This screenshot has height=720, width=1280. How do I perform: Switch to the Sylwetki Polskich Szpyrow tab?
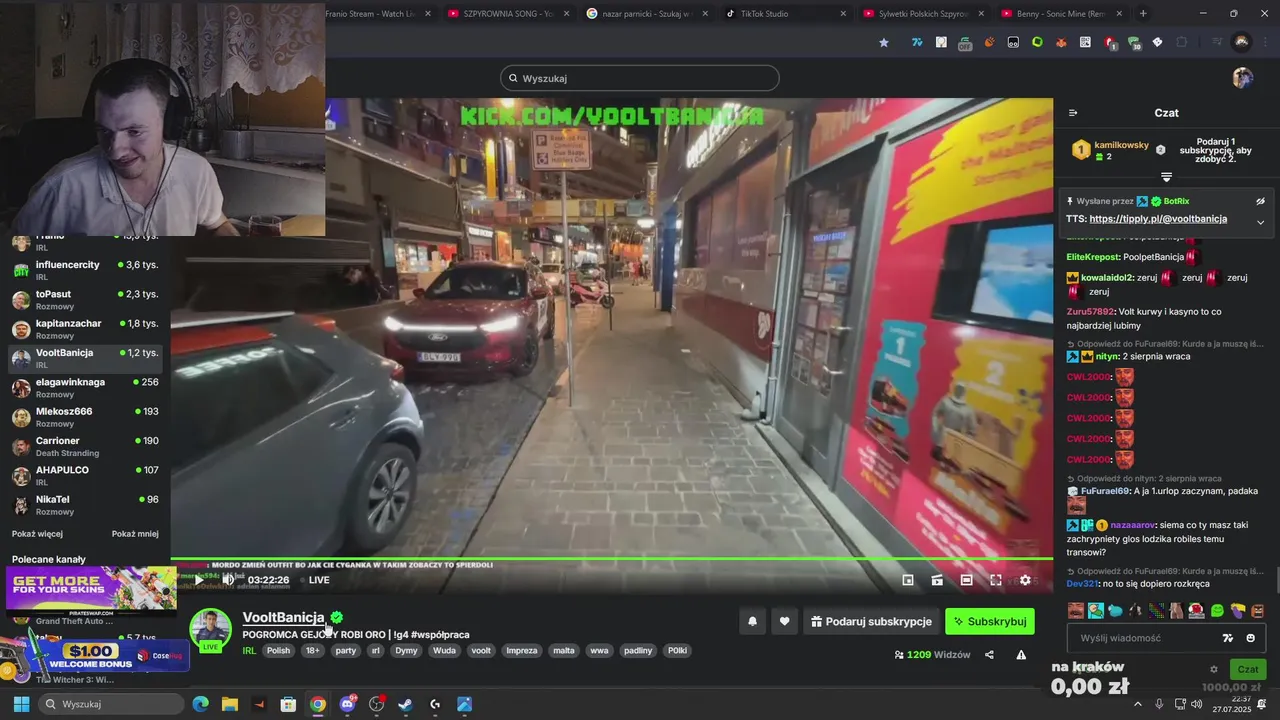[x=922, y=14]
